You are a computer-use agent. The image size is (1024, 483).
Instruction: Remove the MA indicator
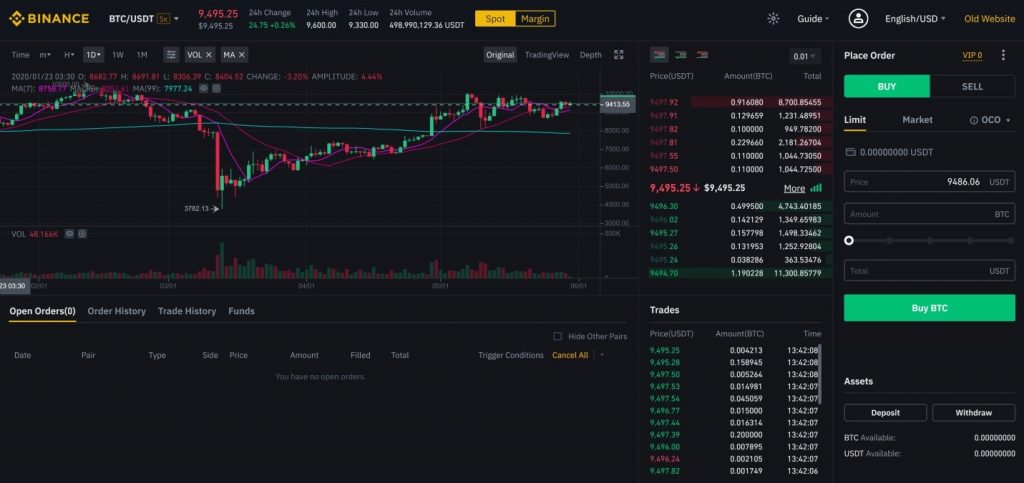pyautogui.click(x=242, y=55)
